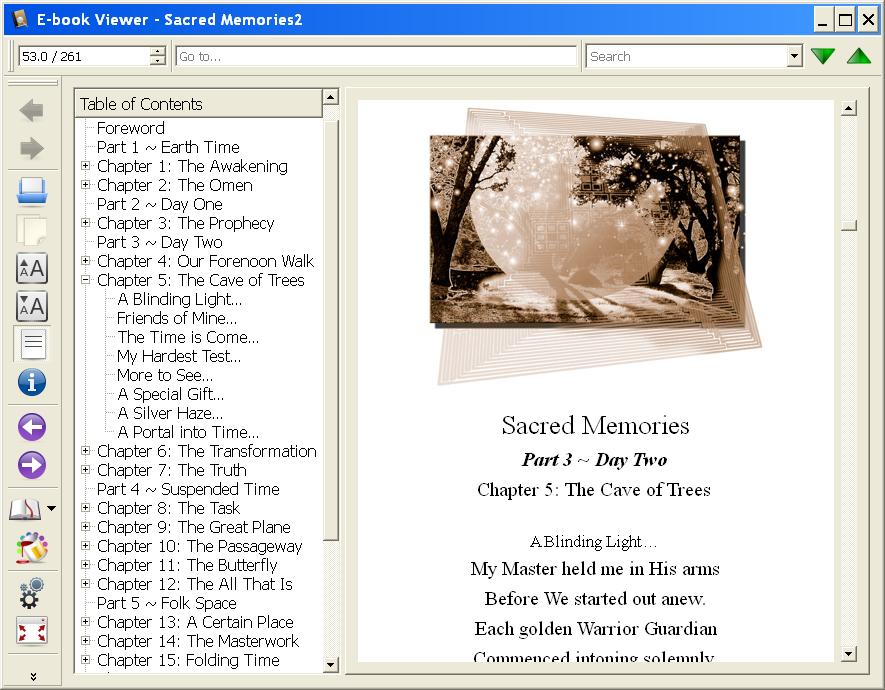
Task: Show more toolbar items with the double chevron
Action: click(x=33, y=676)
